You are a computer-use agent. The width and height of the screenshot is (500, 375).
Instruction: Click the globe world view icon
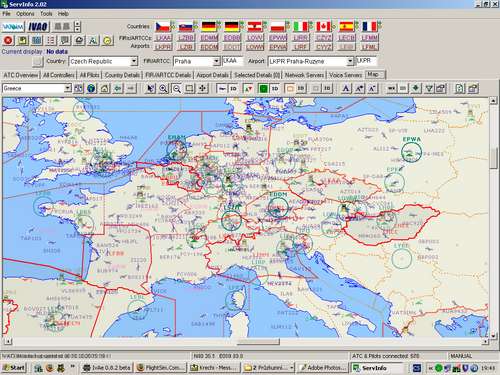click(x=91, y=88)
